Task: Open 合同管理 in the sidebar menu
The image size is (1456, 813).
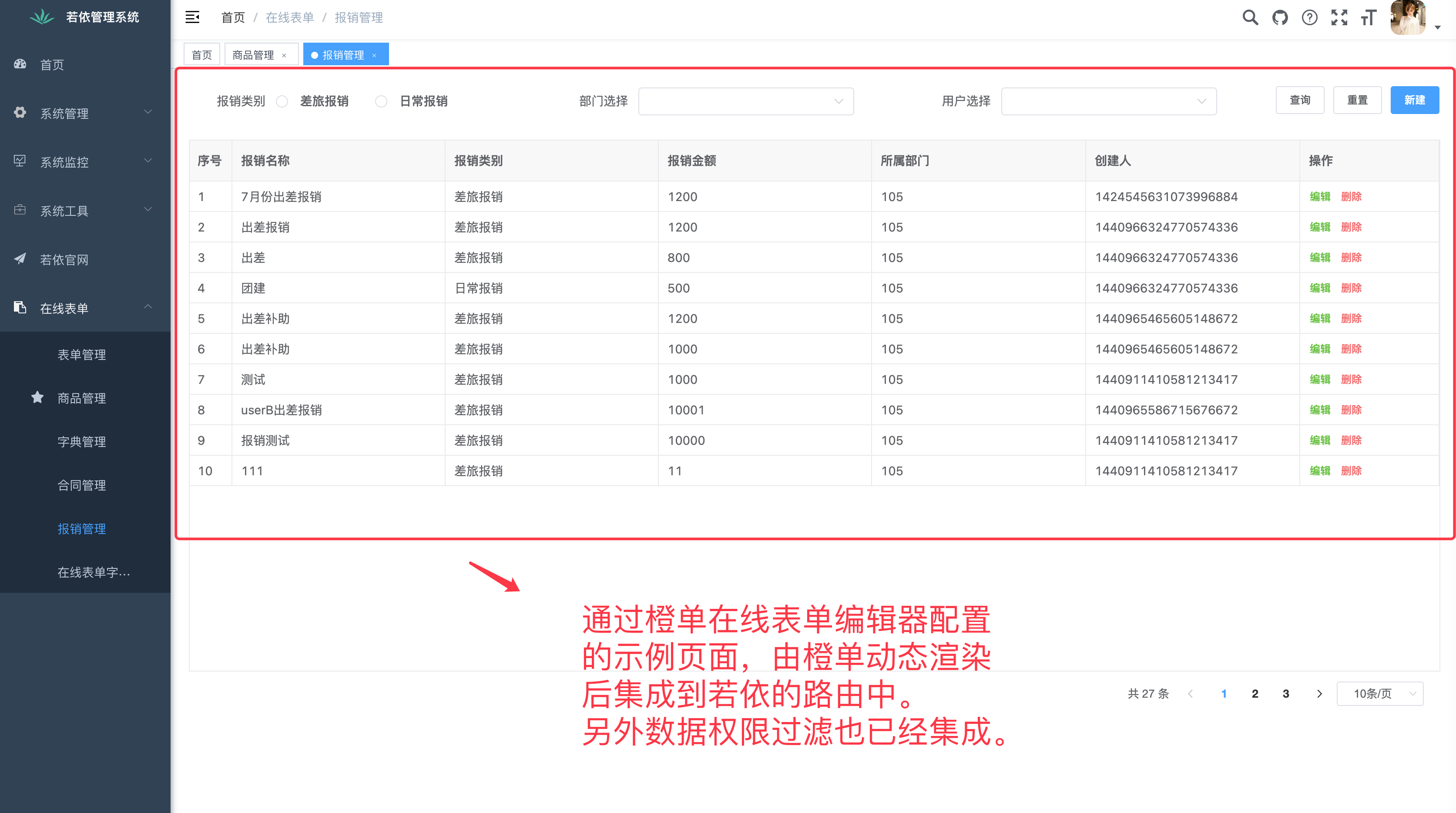Action: click(x=82, y=485)
